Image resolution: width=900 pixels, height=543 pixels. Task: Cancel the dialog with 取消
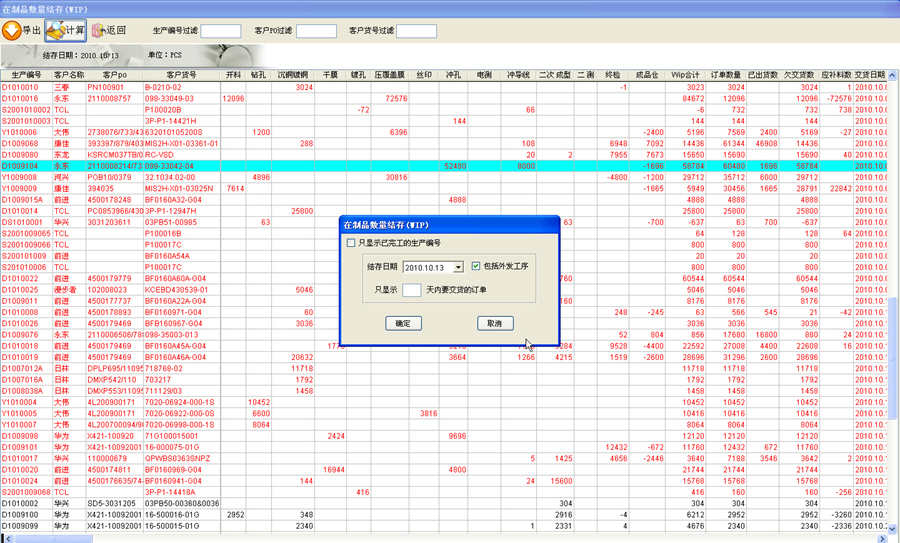point(495,323)
